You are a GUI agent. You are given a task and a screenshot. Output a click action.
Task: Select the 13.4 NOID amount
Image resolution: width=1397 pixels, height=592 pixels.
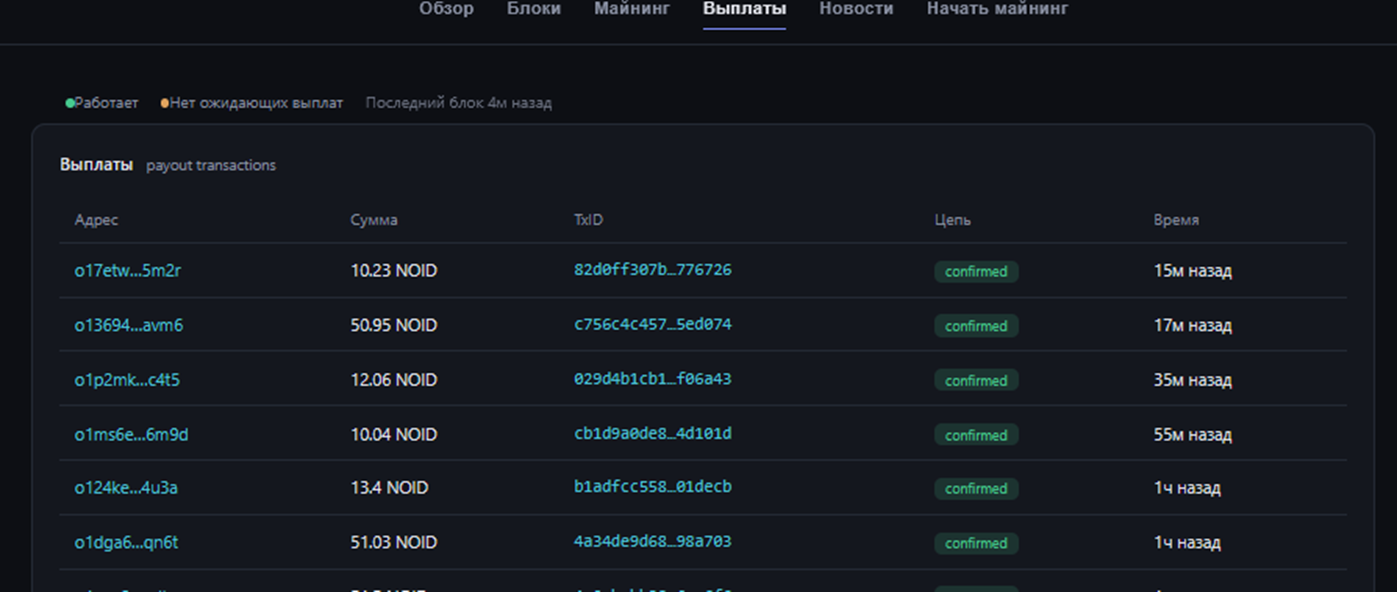pos(389,488)
